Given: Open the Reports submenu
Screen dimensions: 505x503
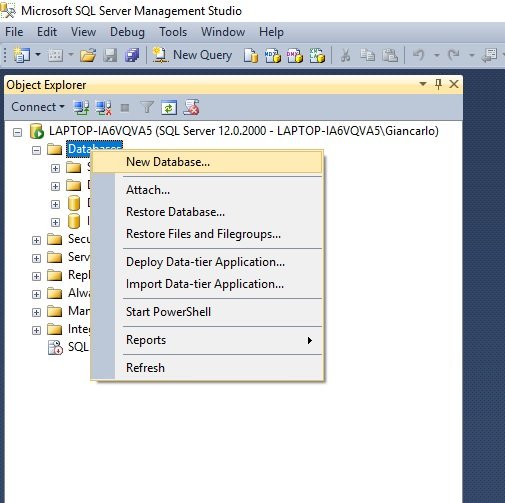Looking at the screenshot, I should click(x=207, y=340).
